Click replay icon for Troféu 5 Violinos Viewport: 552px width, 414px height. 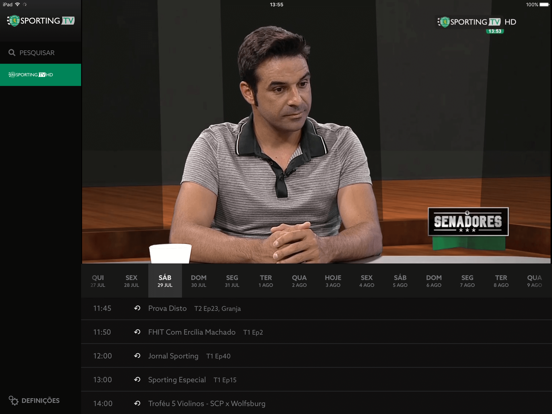click(137, 403)
